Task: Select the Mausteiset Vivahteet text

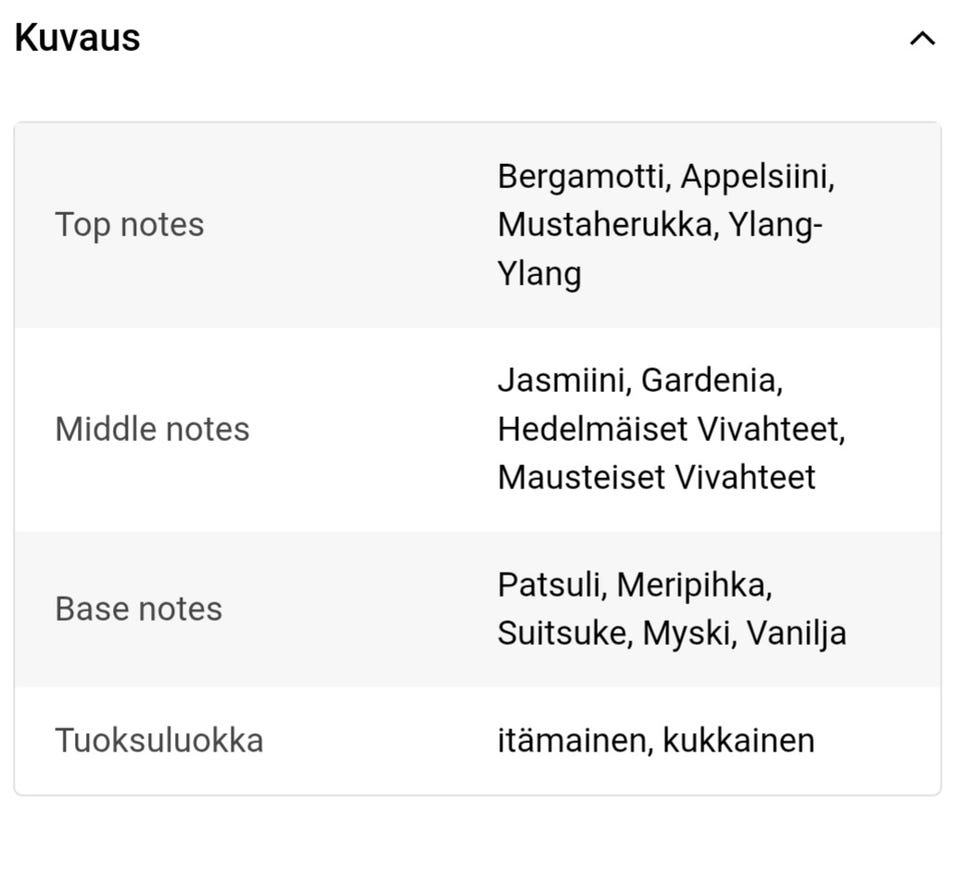Action: point(656,477)
